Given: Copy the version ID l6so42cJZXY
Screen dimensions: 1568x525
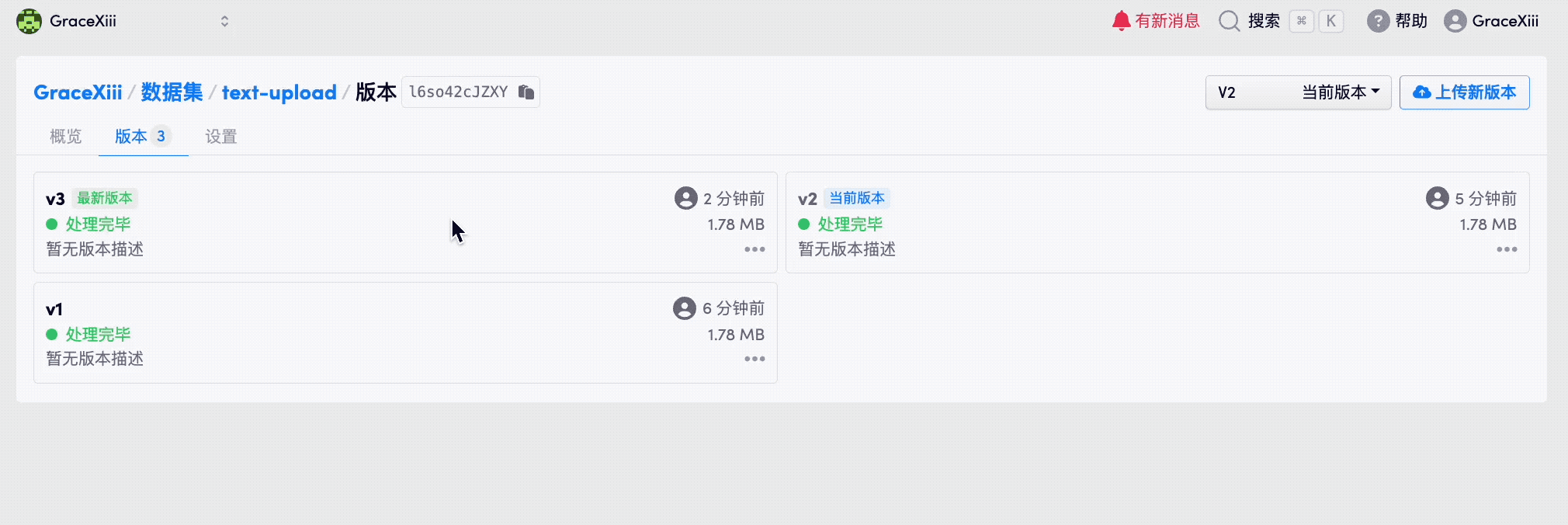Looking at the screenshot, I should click(x=526, y=92).
